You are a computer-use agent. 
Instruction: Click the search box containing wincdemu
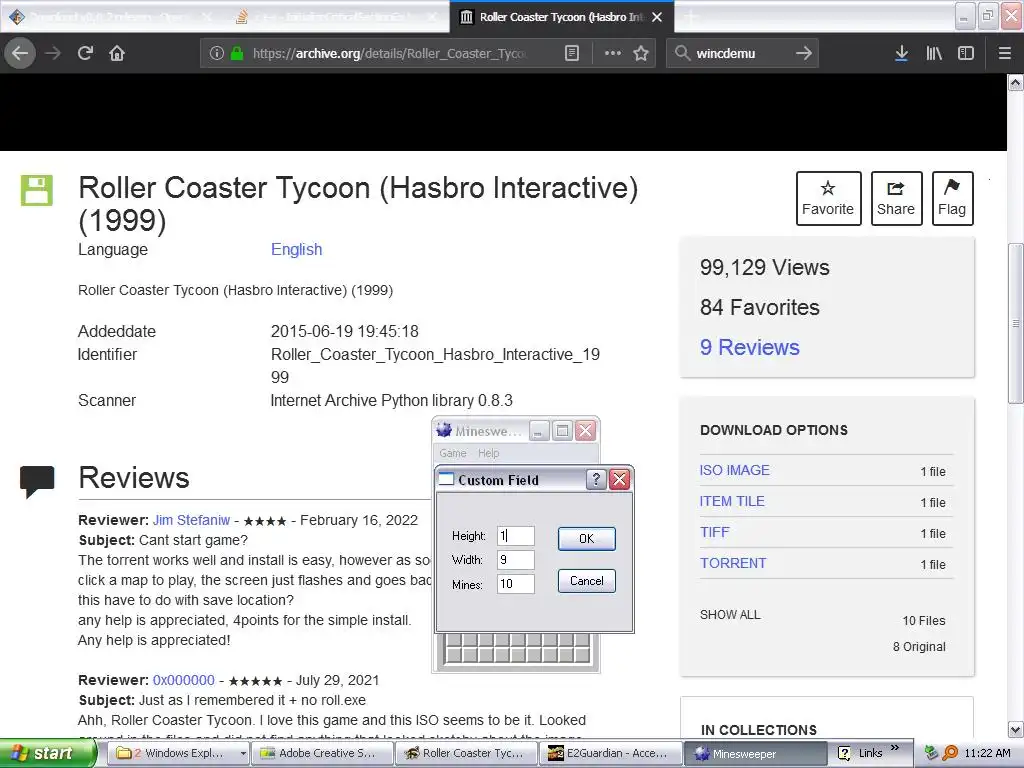click(x=741, y=53)
